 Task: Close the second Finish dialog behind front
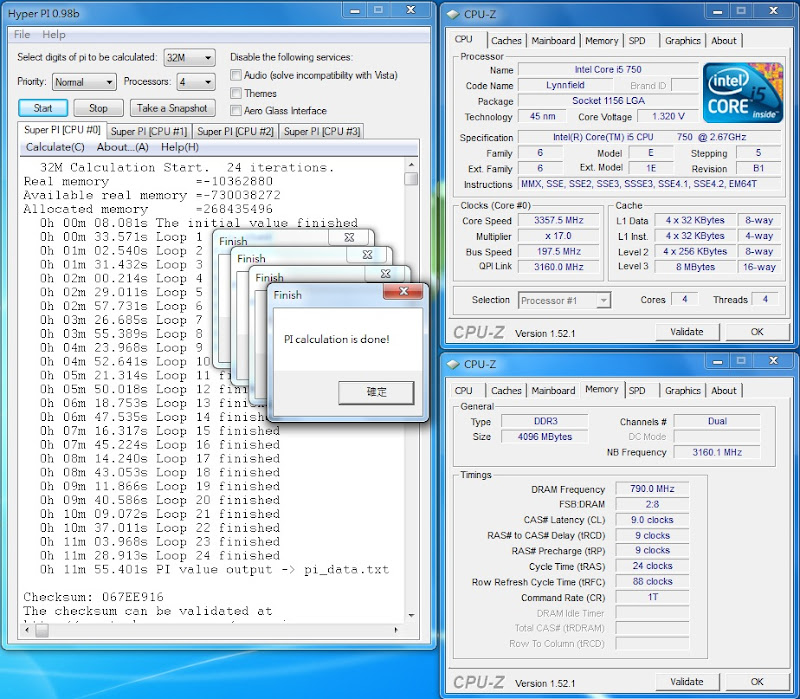(385, 273)
